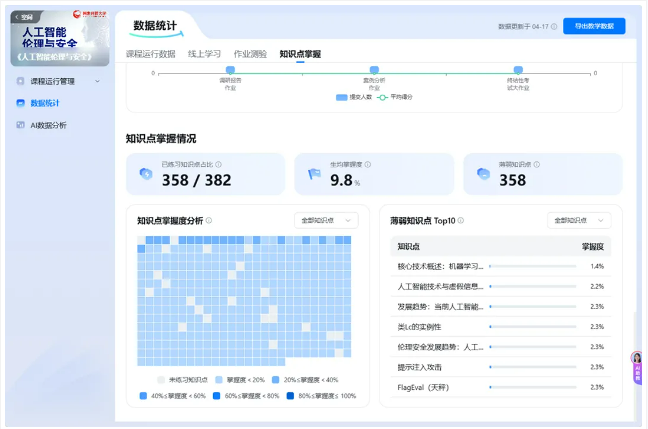
Task: Click the 终结性考试大作业 bar in the chart
Action: (518, 69)
